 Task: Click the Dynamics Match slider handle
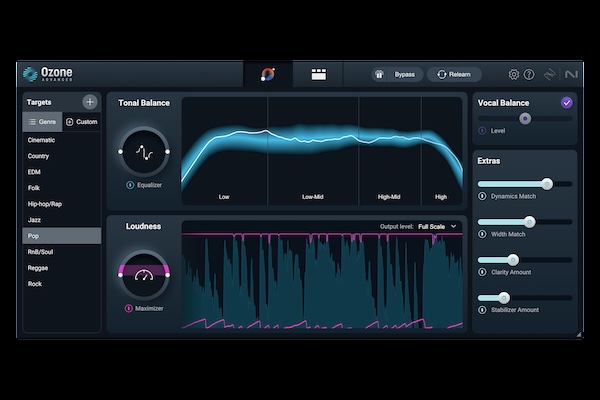(547, 184)
